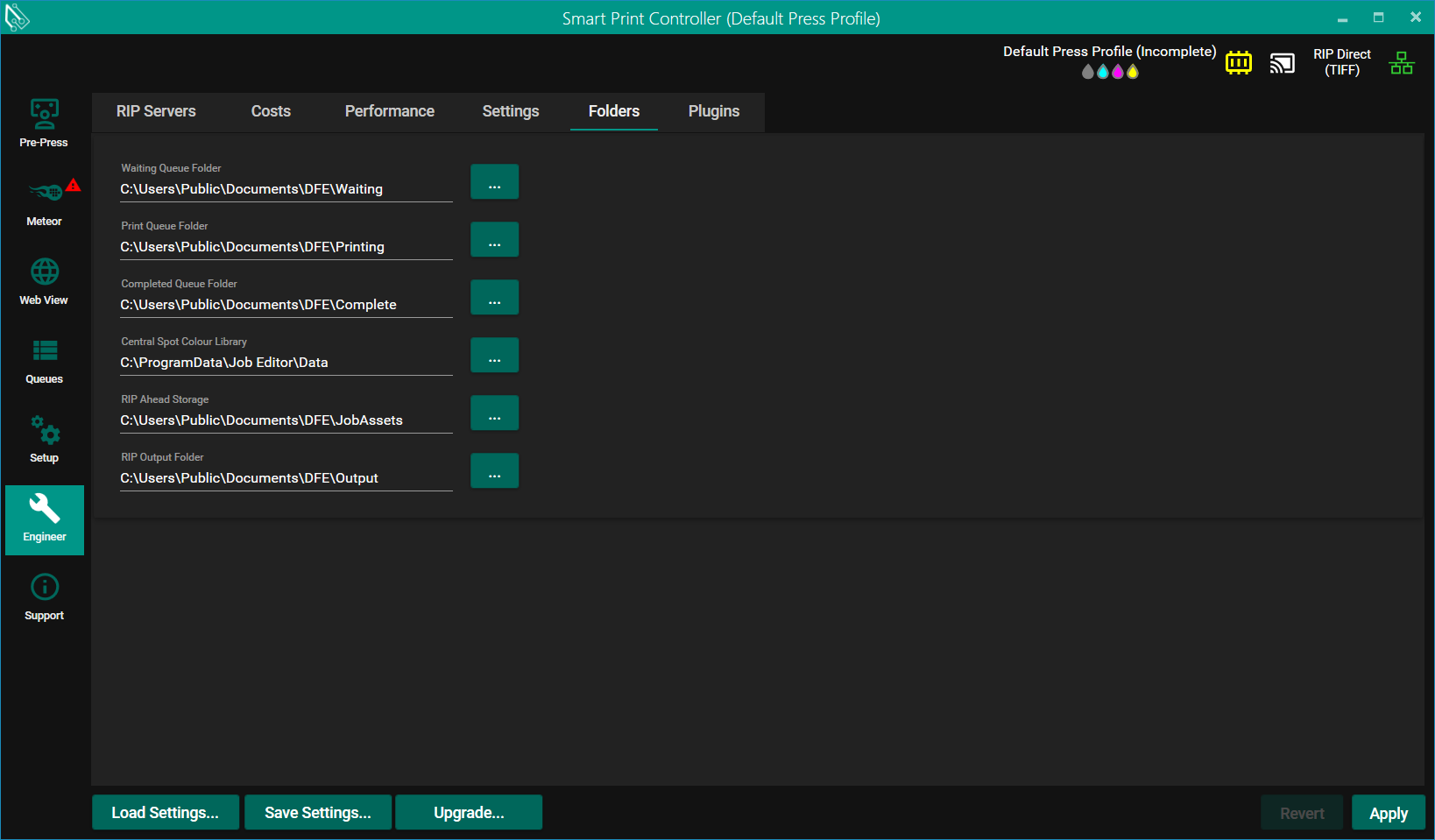Viewport: 1435px width, 840px height.
Task: Browse for the RIP Output Folder
Action: (494, 471)
